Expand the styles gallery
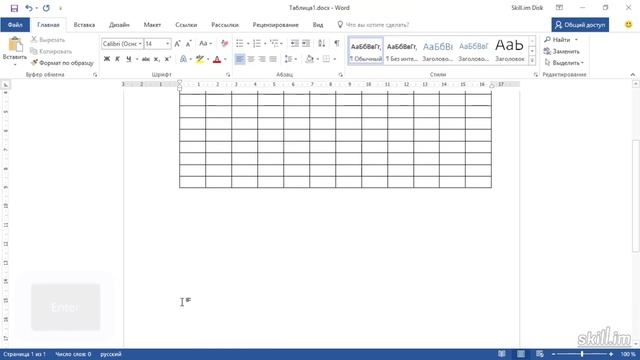The image size is (640, 360). pos(532,60)
